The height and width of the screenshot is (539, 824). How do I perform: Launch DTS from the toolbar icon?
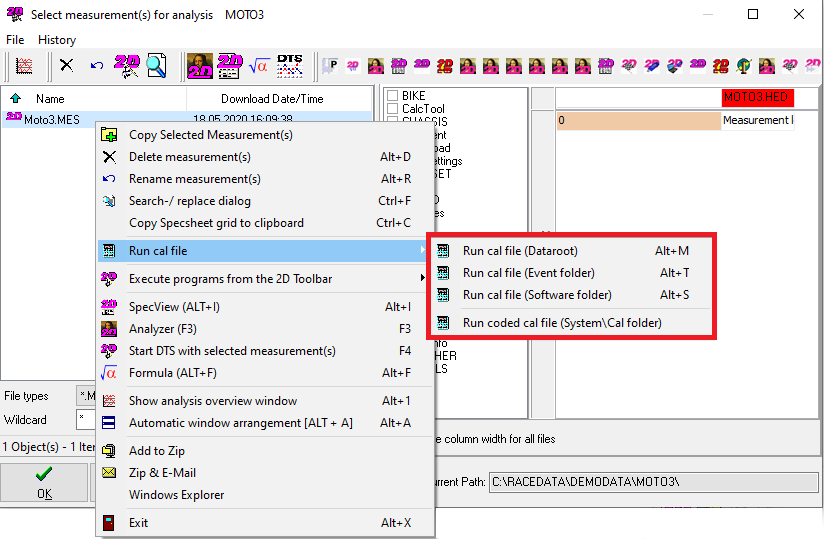click(x=290, y=66)
